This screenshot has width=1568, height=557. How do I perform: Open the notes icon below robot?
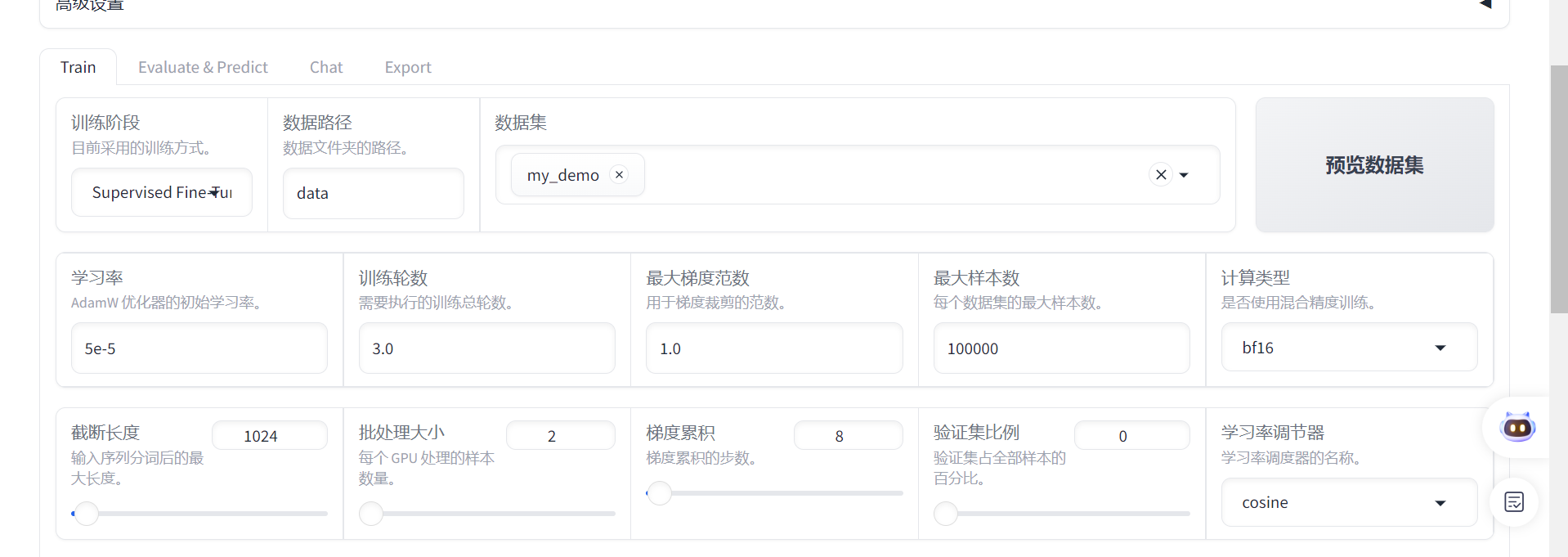[1514, 501]
